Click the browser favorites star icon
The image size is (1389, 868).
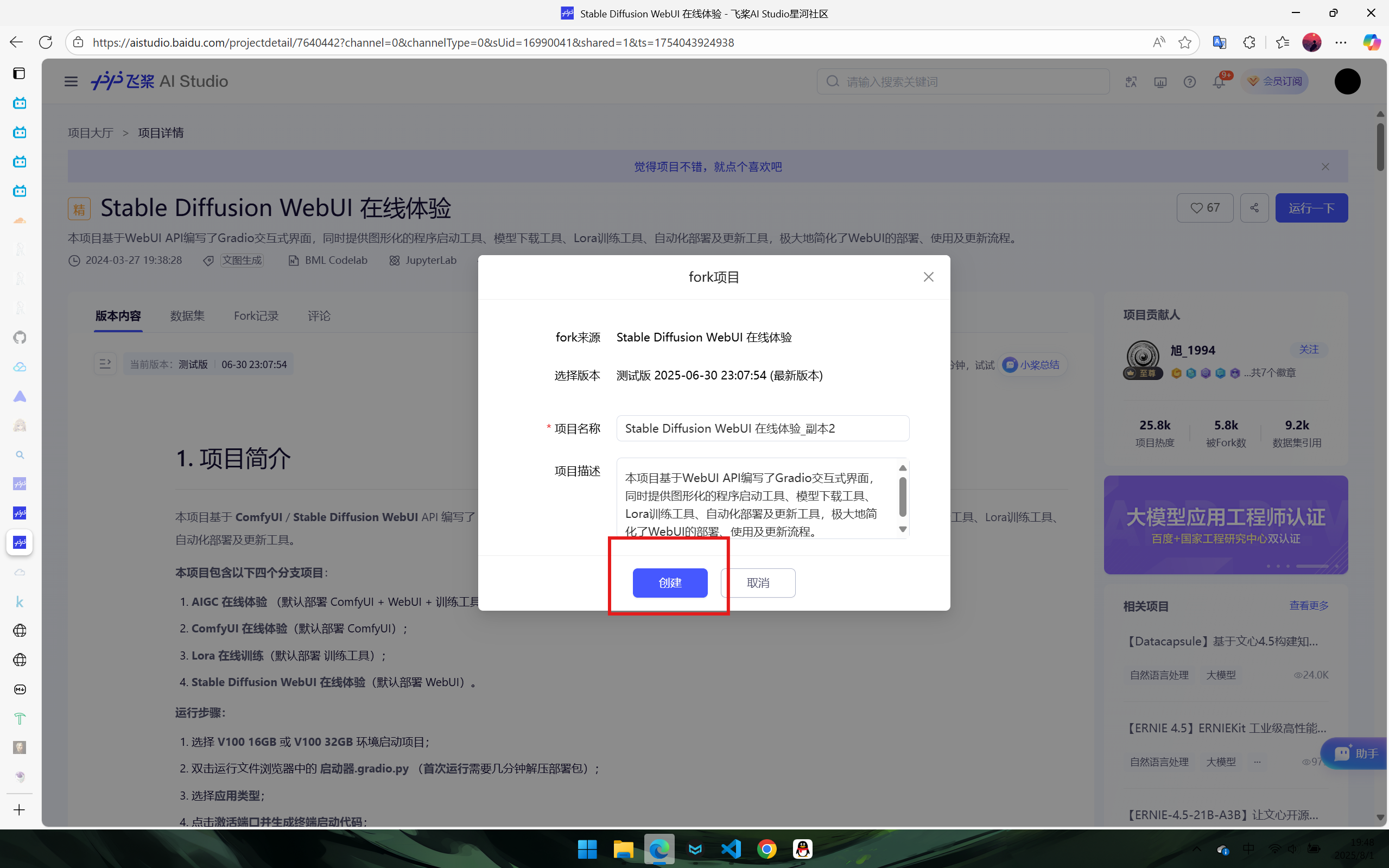pyautogui.click(x=1185, y=42)
